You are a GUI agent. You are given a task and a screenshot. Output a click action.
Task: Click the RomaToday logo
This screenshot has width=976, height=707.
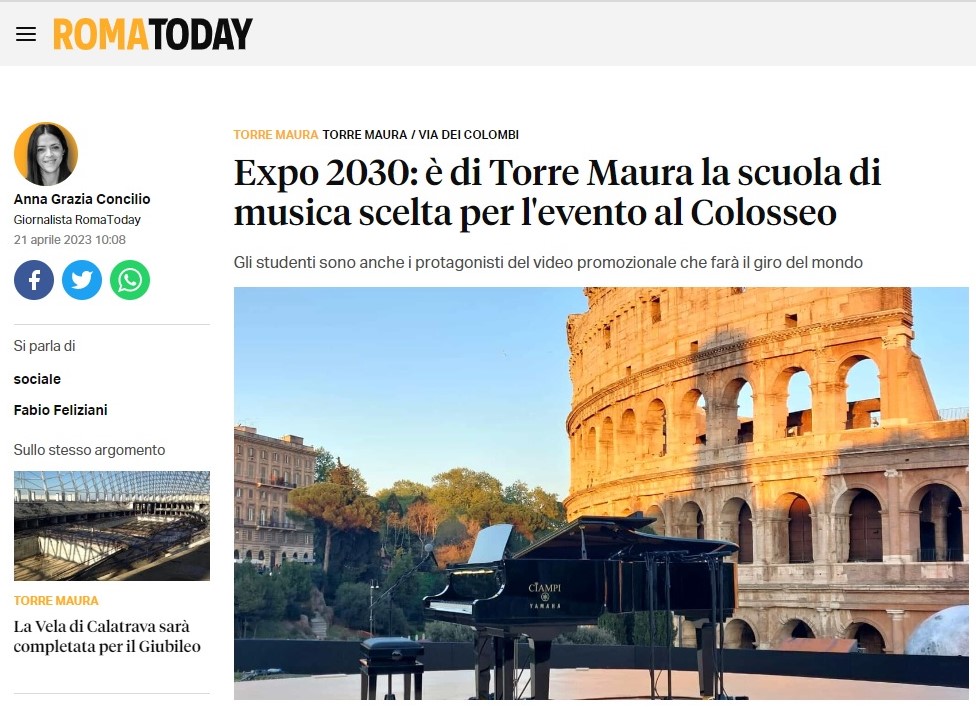tap(153, 34)
